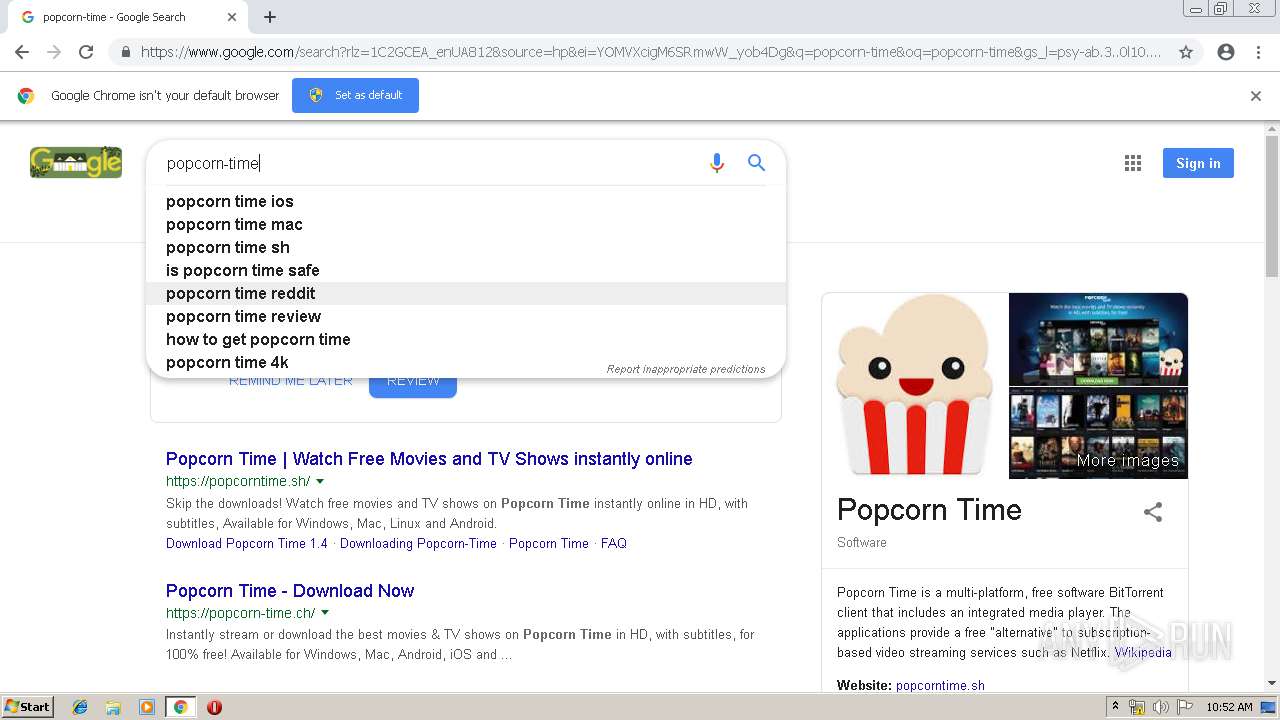
Task: Reload the current page
Action: point(86,52)
